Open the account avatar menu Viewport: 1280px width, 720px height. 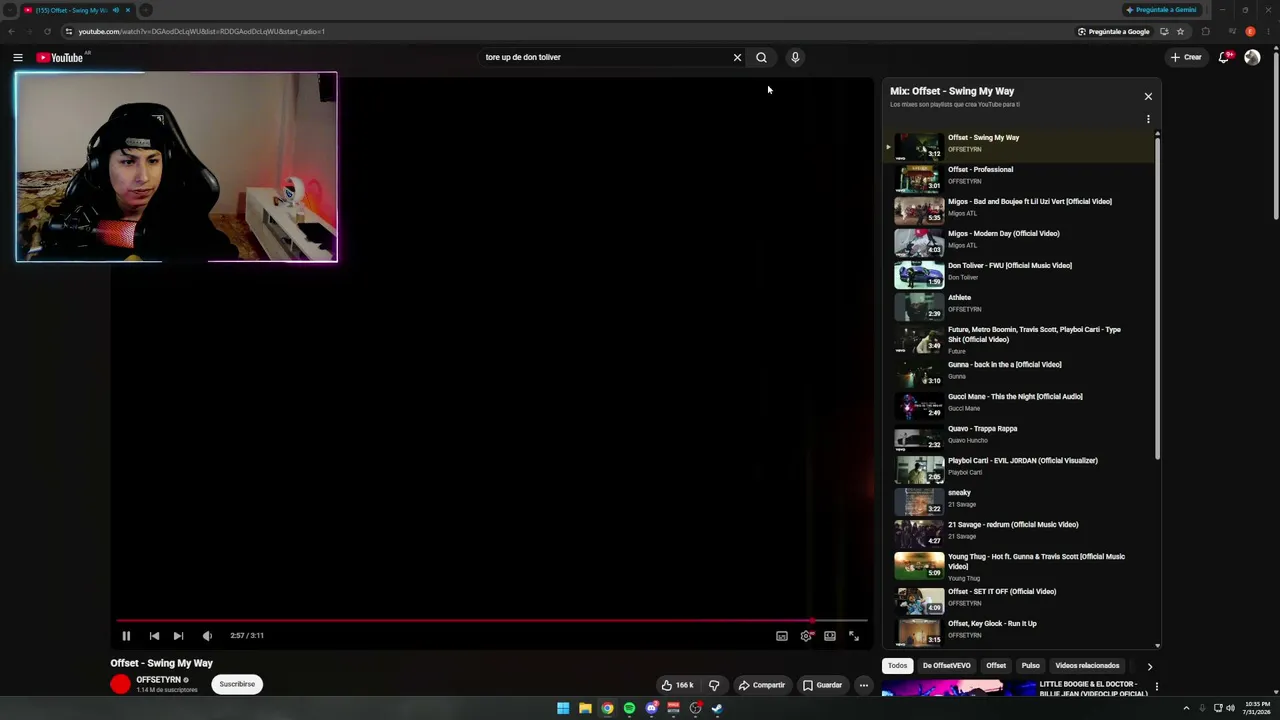point(1252,57)
